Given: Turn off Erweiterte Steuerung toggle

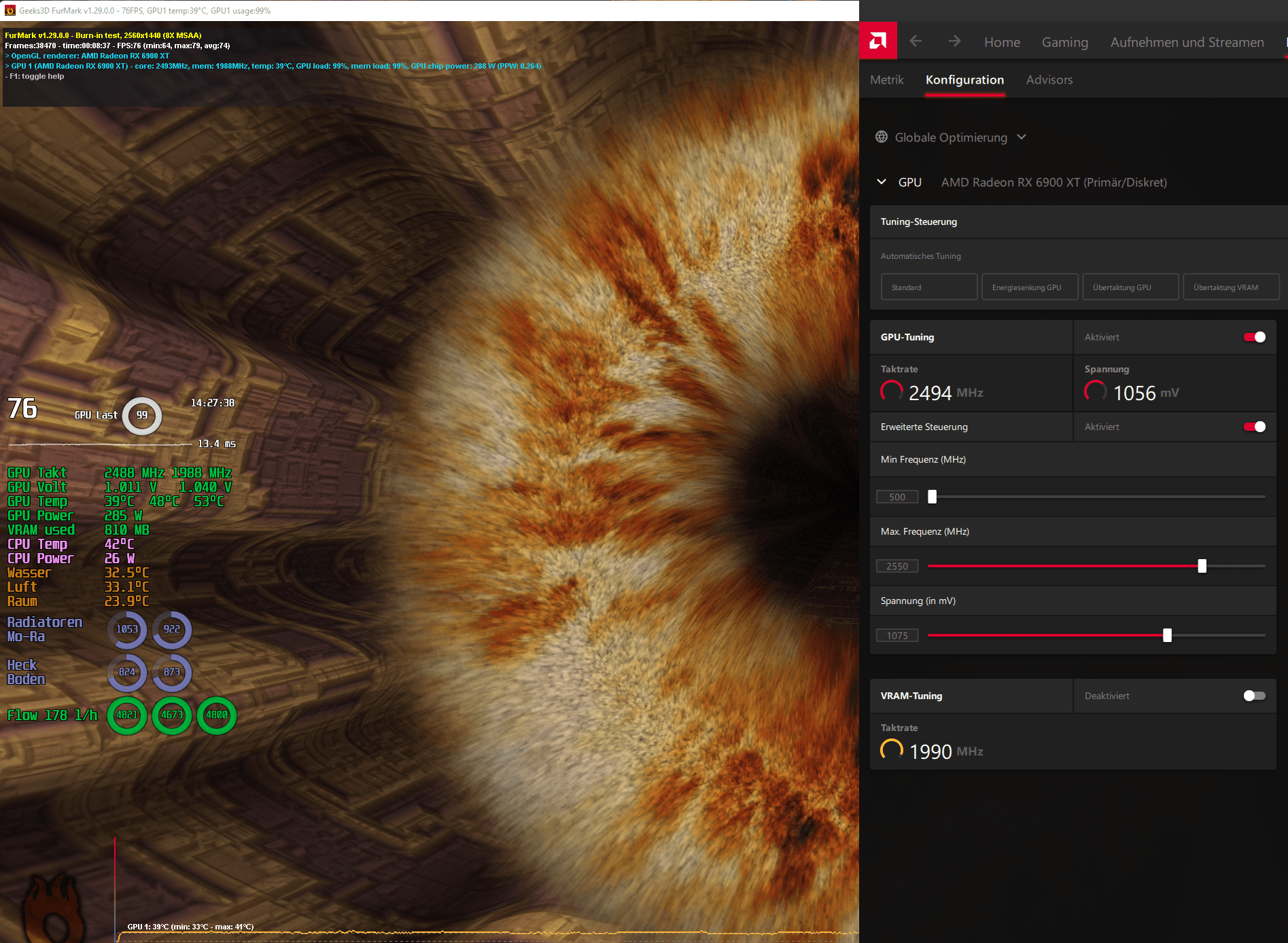Looking at the screenshot, I should tap(1254, 427).
